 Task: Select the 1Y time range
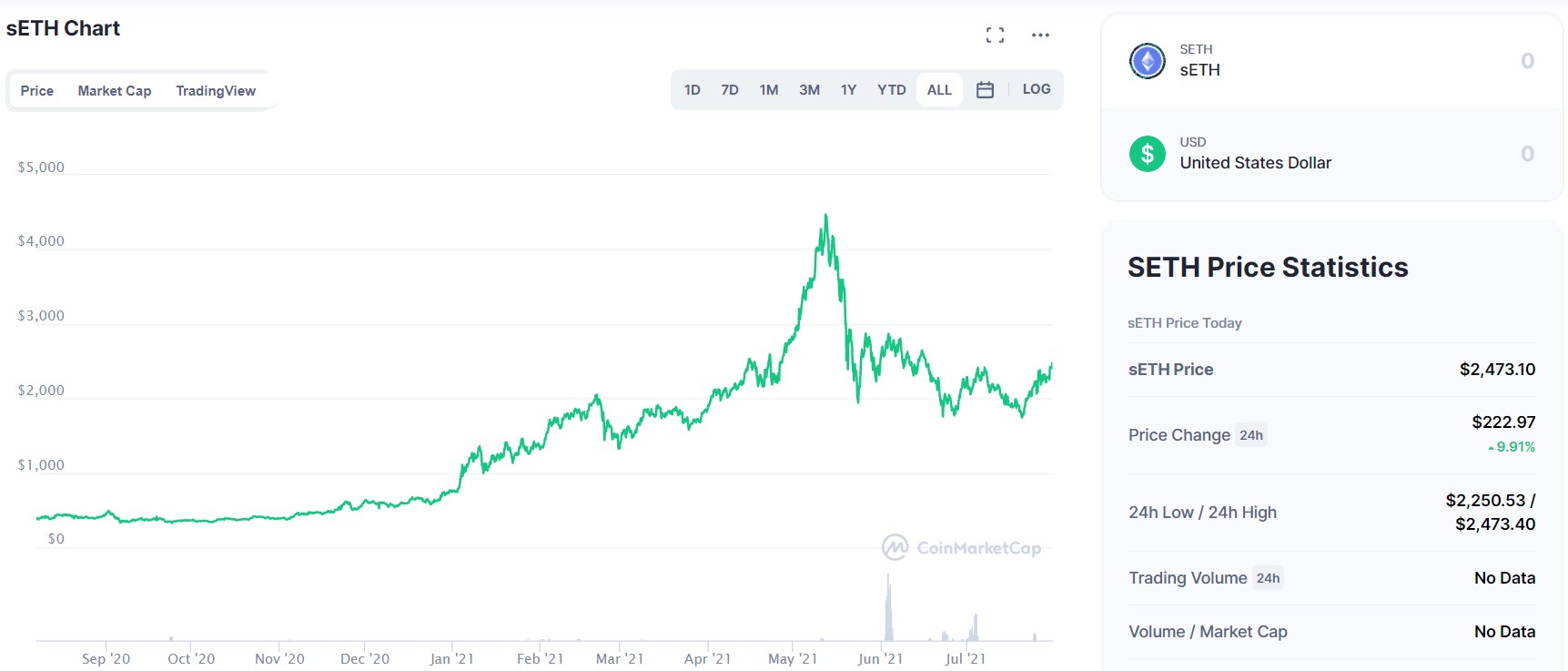[848, 90]
